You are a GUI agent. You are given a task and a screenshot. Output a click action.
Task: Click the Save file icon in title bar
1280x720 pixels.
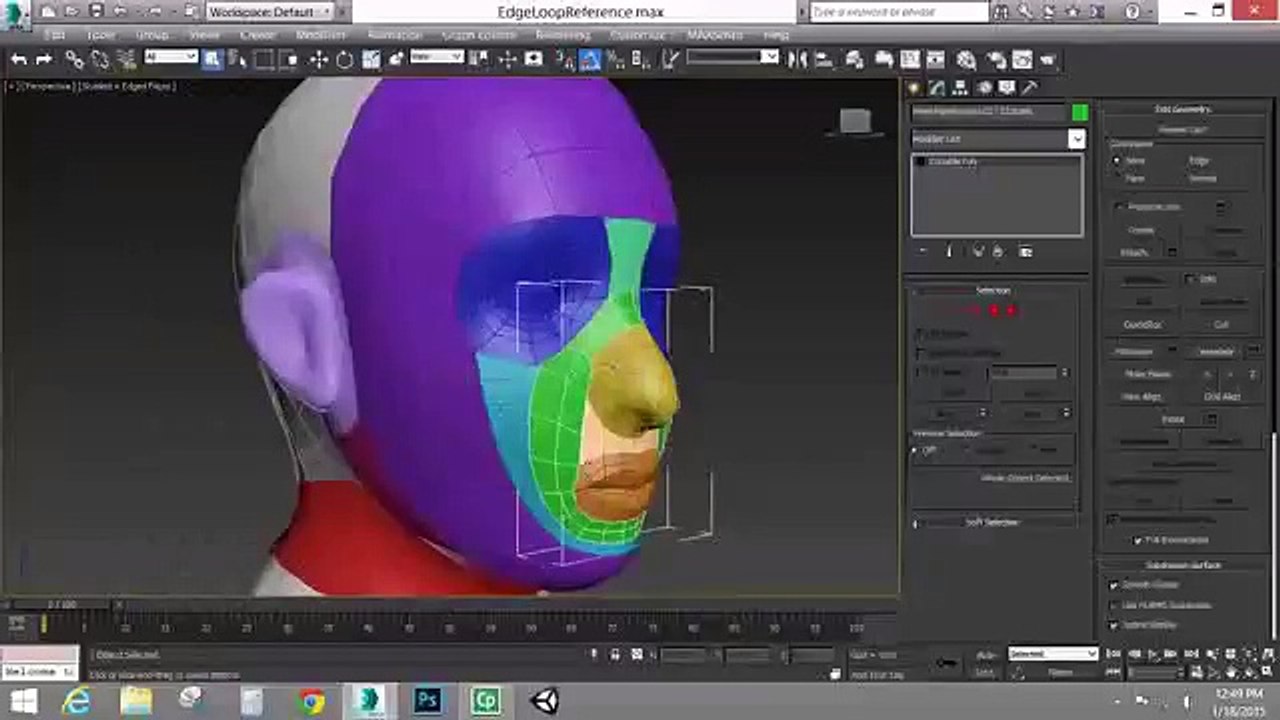click(x=97, y=12)
